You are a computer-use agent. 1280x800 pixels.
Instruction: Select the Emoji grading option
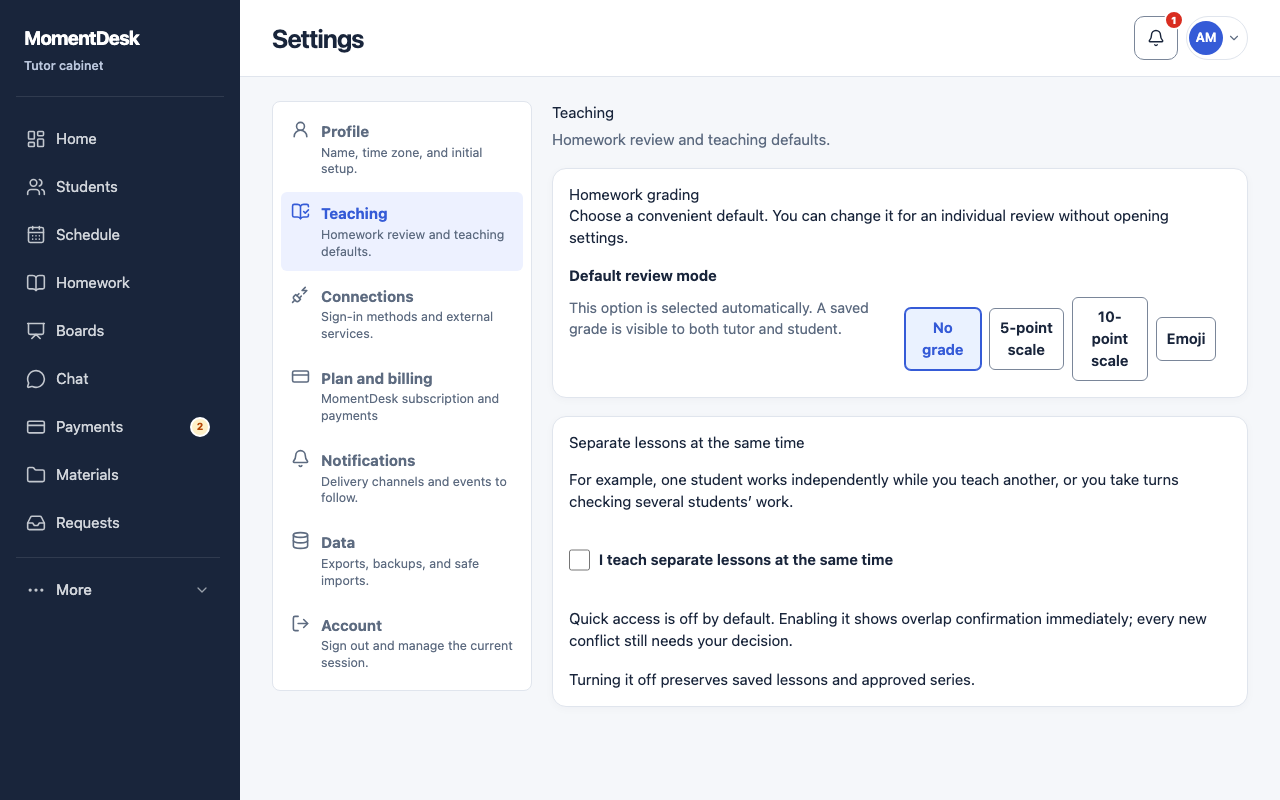click(1186, 339)
